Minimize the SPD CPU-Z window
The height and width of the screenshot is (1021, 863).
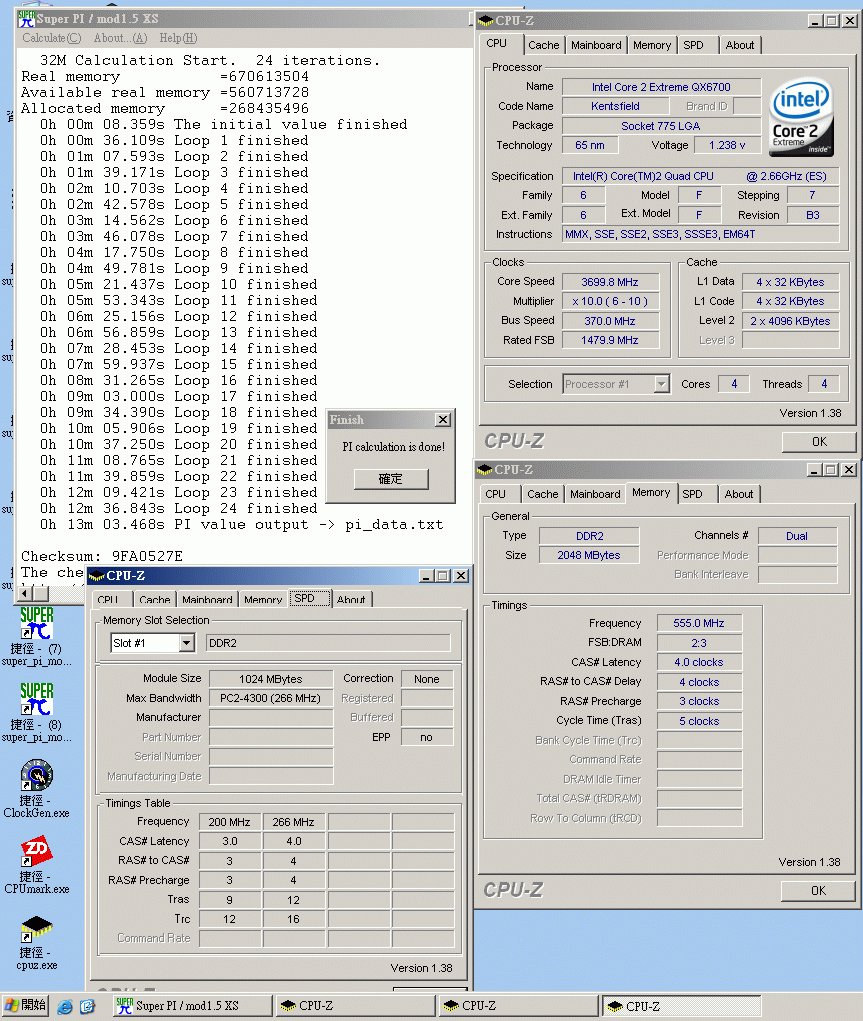[x=426, y=576]
